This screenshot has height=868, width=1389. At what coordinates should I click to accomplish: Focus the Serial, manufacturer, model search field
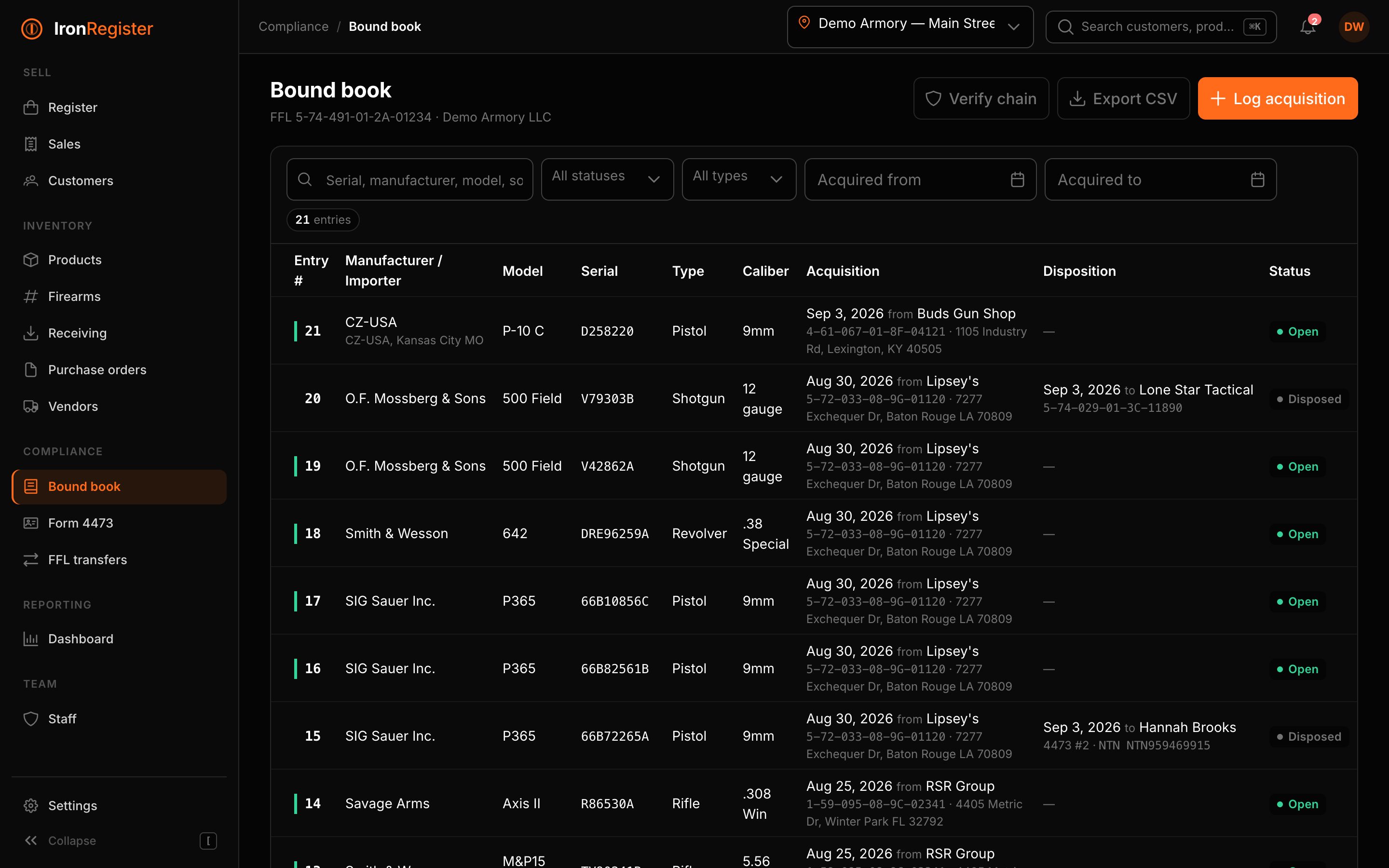410,179
